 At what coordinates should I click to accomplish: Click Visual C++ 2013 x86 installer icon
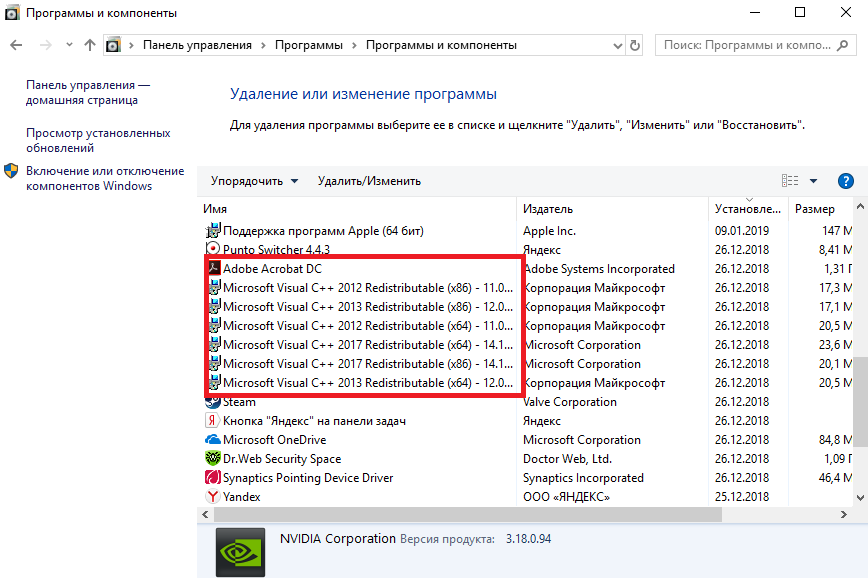[x=214, y=306]
